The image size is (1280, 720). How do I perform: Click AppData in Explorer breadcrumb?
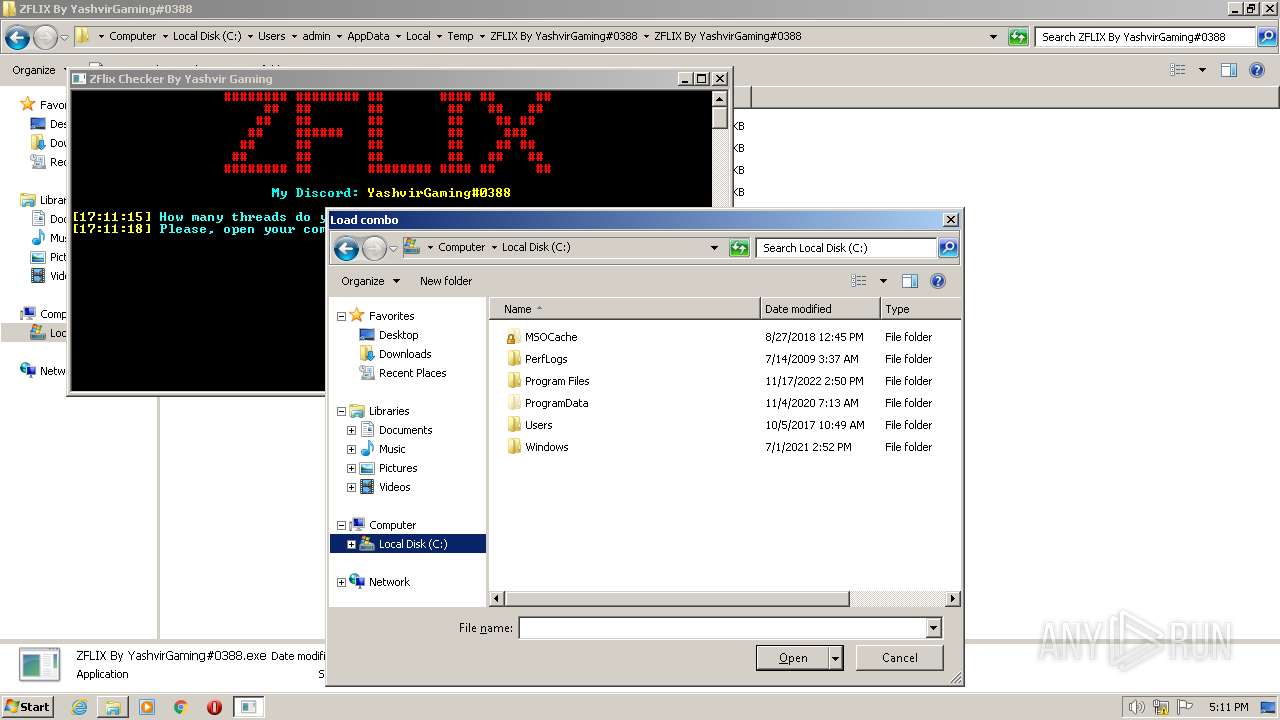coord(368,36)
